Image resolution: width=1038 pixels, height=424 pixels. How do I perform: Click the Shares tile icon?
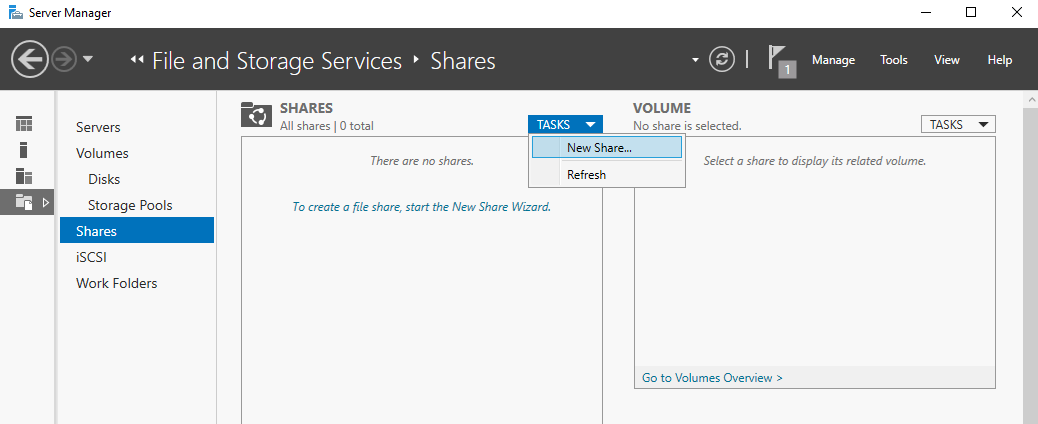pyautogui.click(x=257, y=115)
